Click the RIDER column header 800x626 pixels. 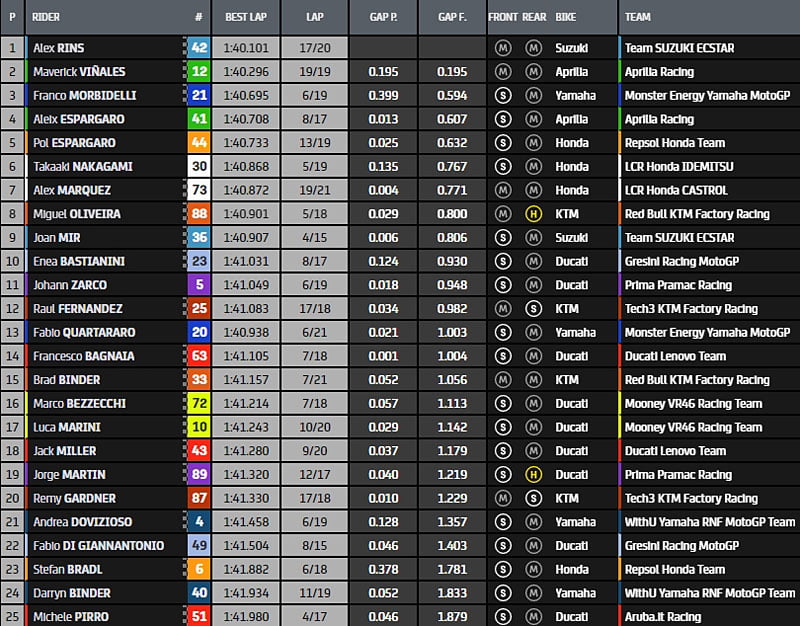point(46,17)
